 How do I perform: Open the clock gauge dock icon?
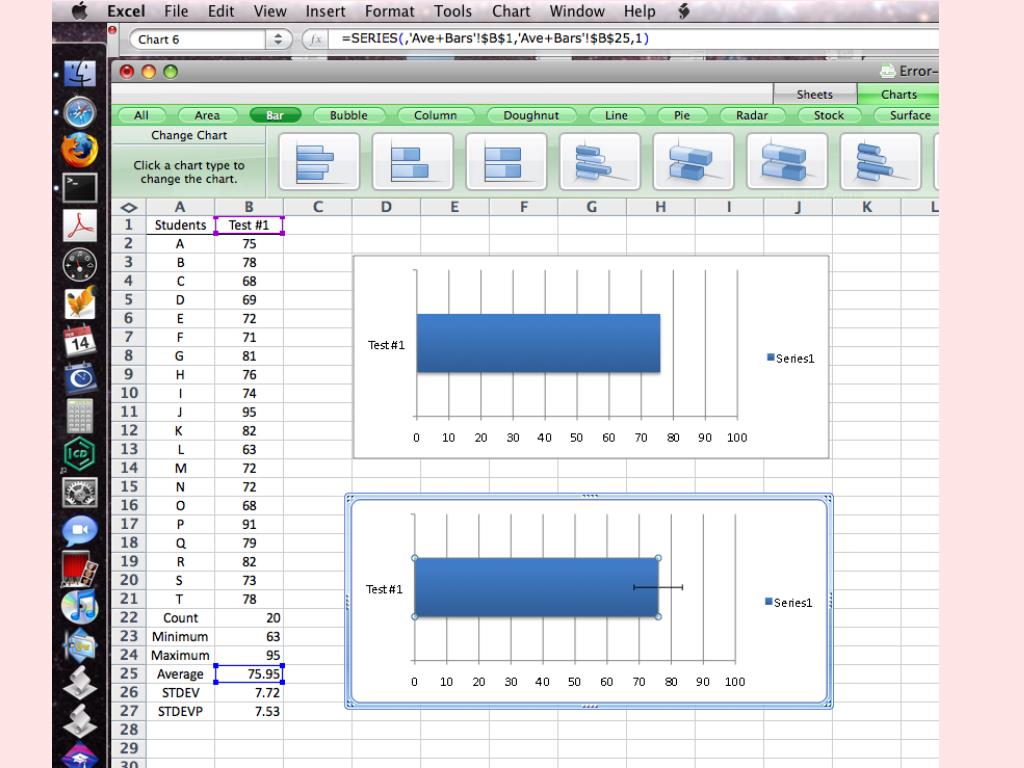click(80, 265)
